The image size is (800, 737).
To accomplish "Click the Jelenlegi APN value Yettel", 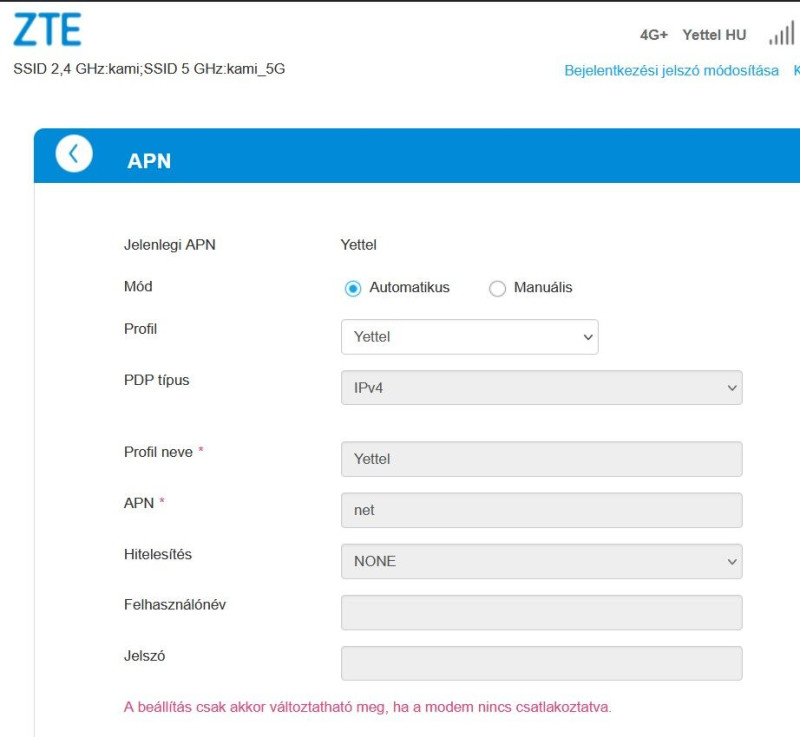I will (358, 245).
